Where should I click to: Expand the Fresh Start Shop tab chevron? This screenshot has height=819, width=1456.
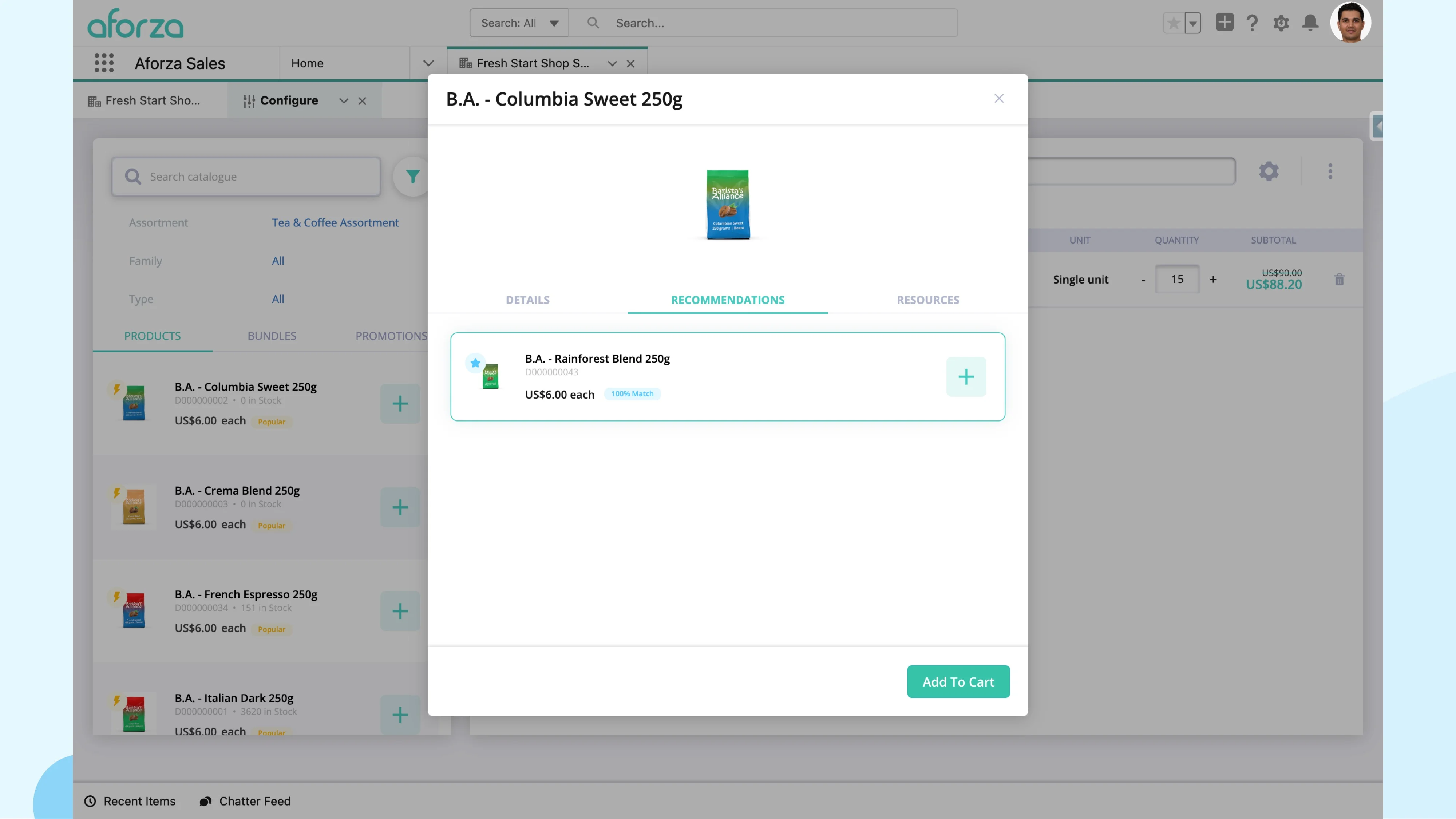pyautogui.click(x=612, y=64)
